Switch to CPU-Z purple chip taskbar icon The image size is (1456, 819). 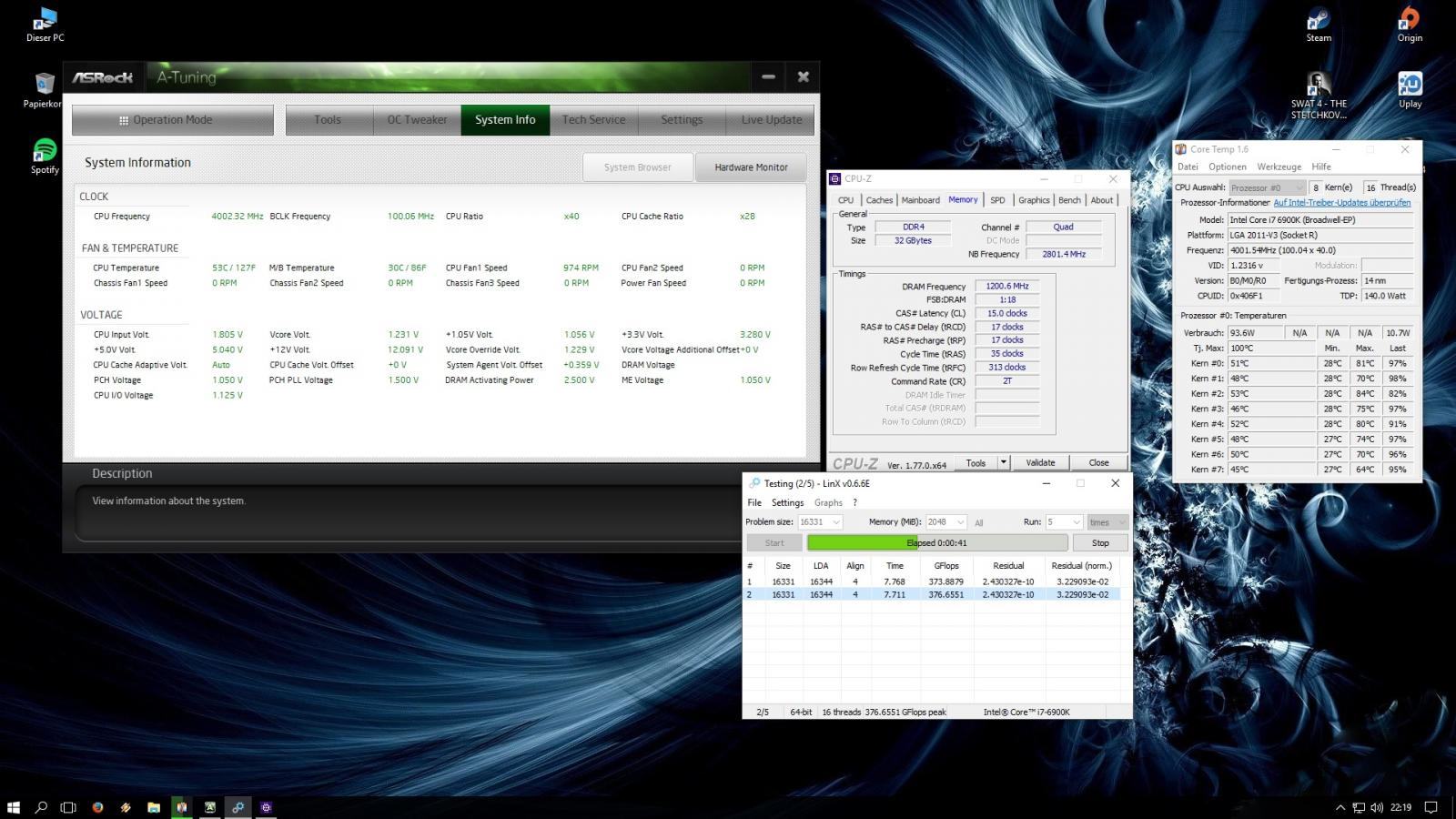pyautogui.click(x=266, y=807)
